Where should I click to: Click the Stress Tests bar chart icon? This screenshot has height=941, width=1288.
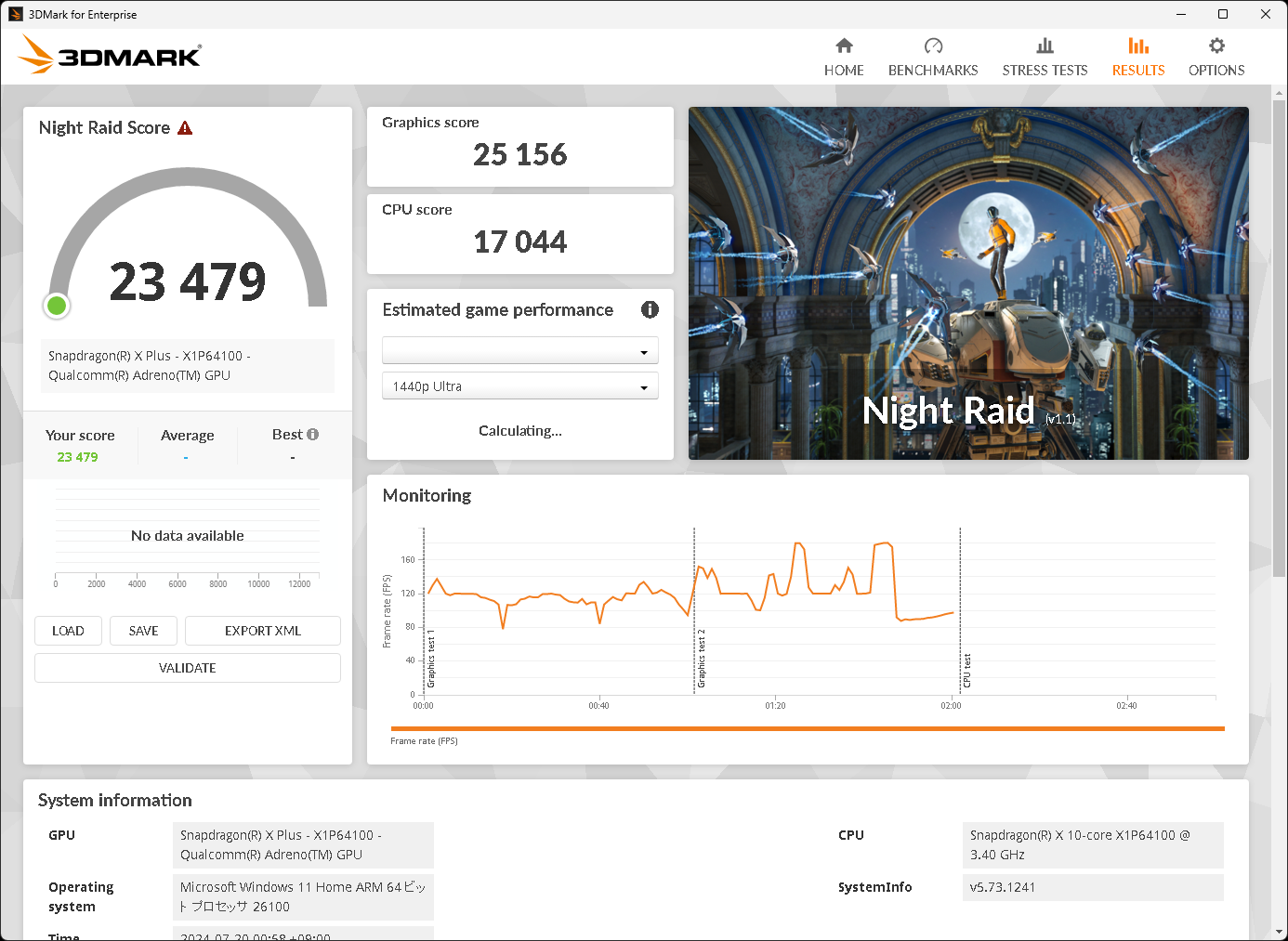1045,46
